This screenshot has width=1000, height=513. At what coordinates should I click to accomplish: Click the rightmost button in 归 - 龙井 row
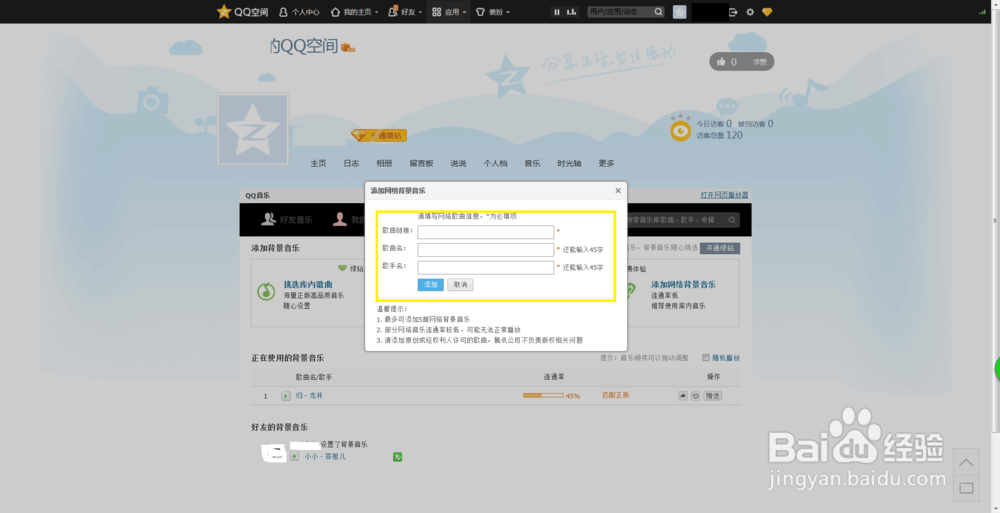[712, 396]
